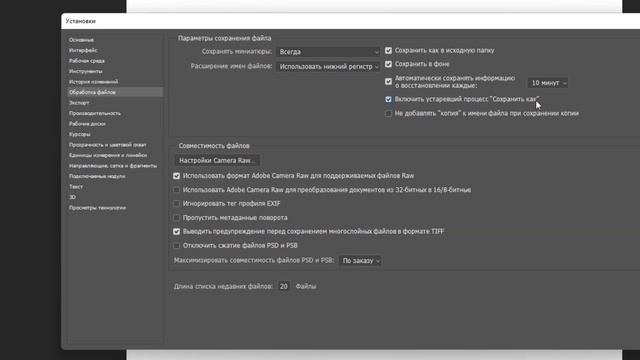Select Единицы измерения и линейки
The height and width of the screenshot is (360, 640).
pos(108,155)
